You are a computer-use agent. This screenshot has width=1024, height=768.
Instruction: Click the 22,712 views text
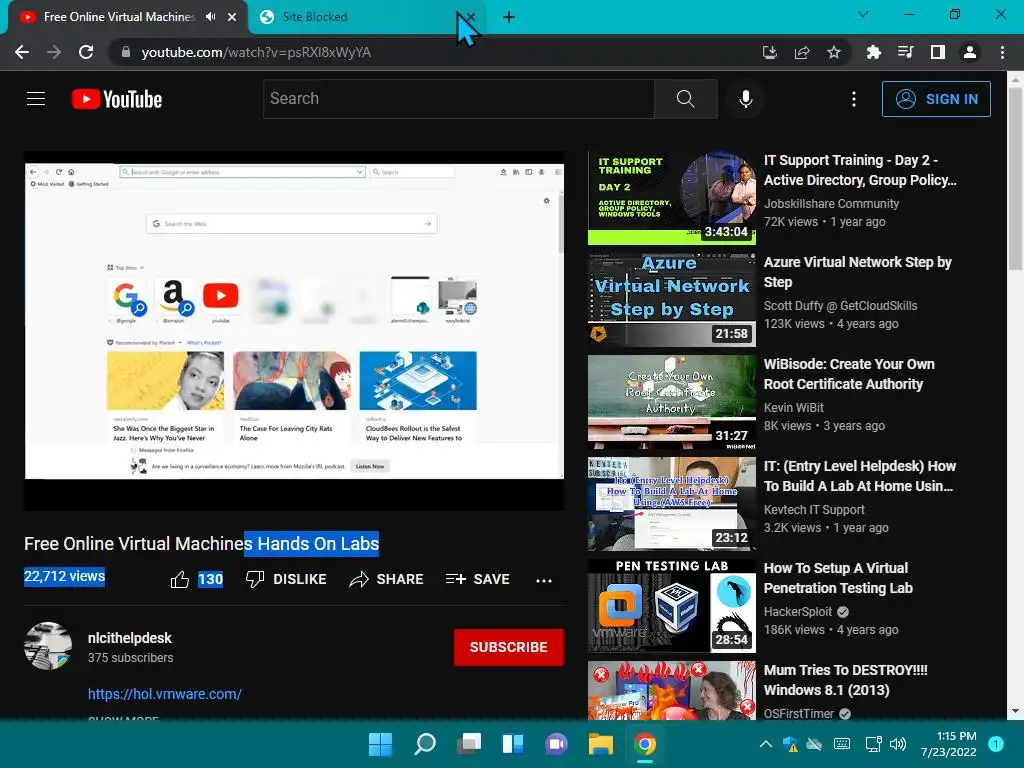[65, 577]
